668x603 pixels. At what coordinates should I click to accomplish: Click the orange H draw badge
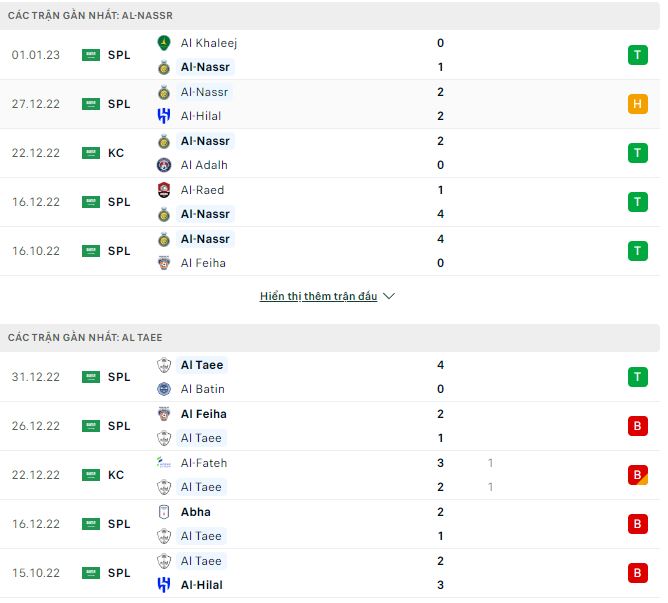(637, 104)
